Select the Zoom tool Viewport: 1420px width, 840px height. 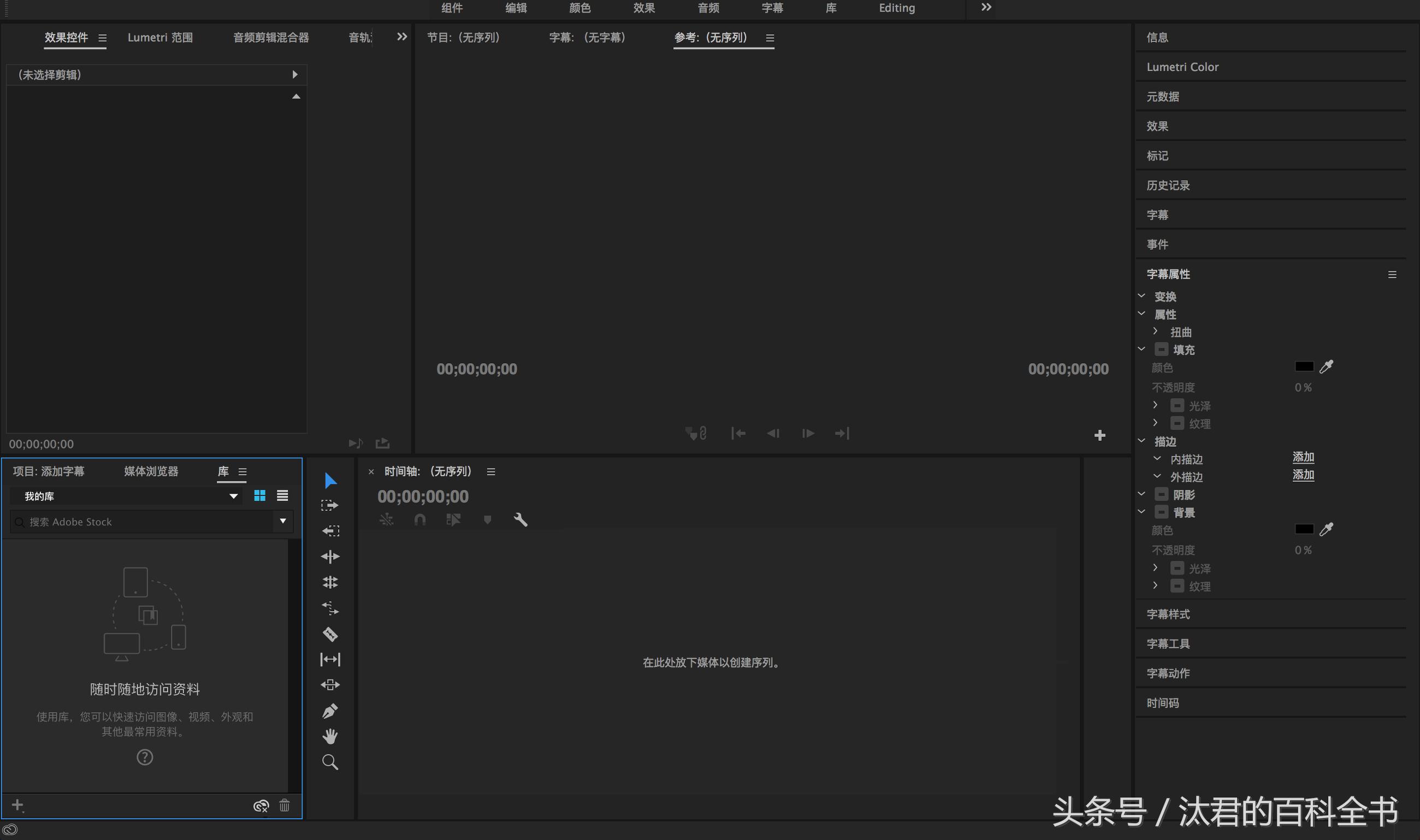click(x=330, y=761)
